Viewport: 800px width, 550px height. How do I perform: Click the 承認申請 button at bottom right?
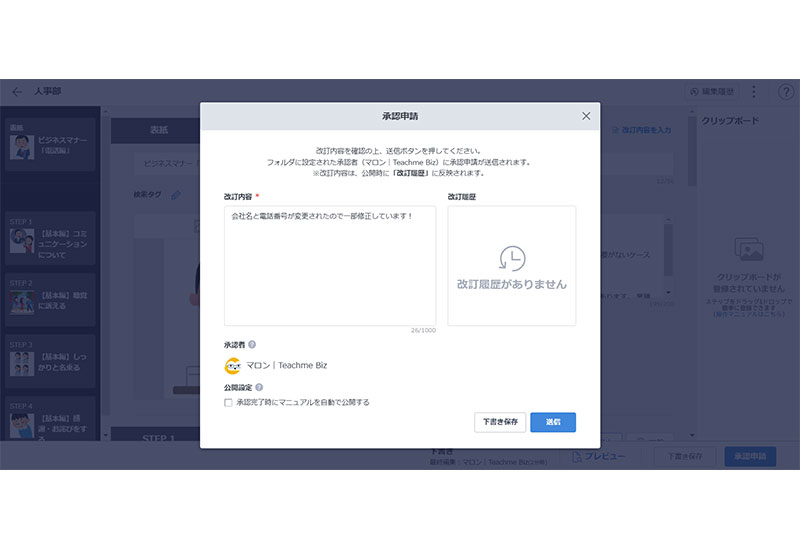pos(749,456)
